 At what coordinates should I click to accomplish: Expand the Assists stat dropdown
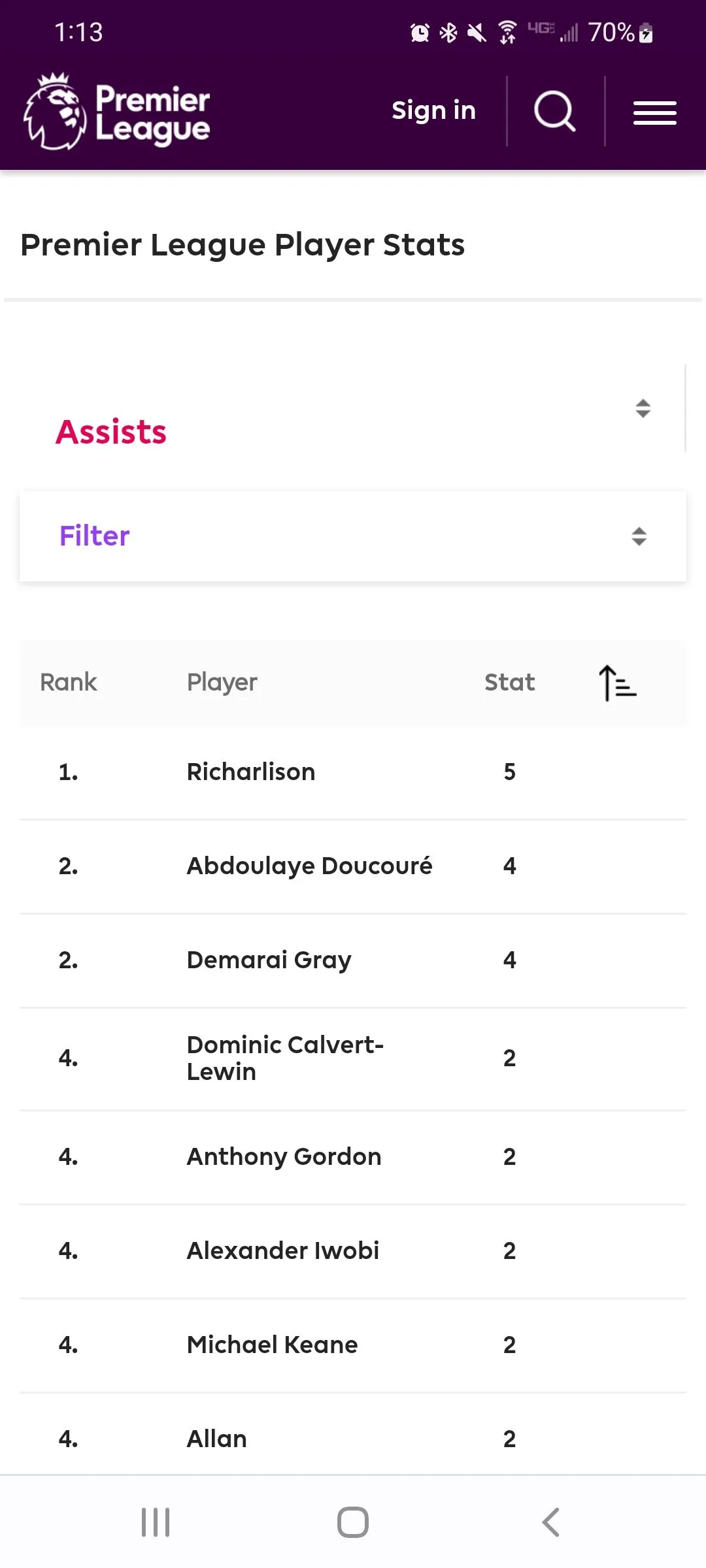[643, 409]
